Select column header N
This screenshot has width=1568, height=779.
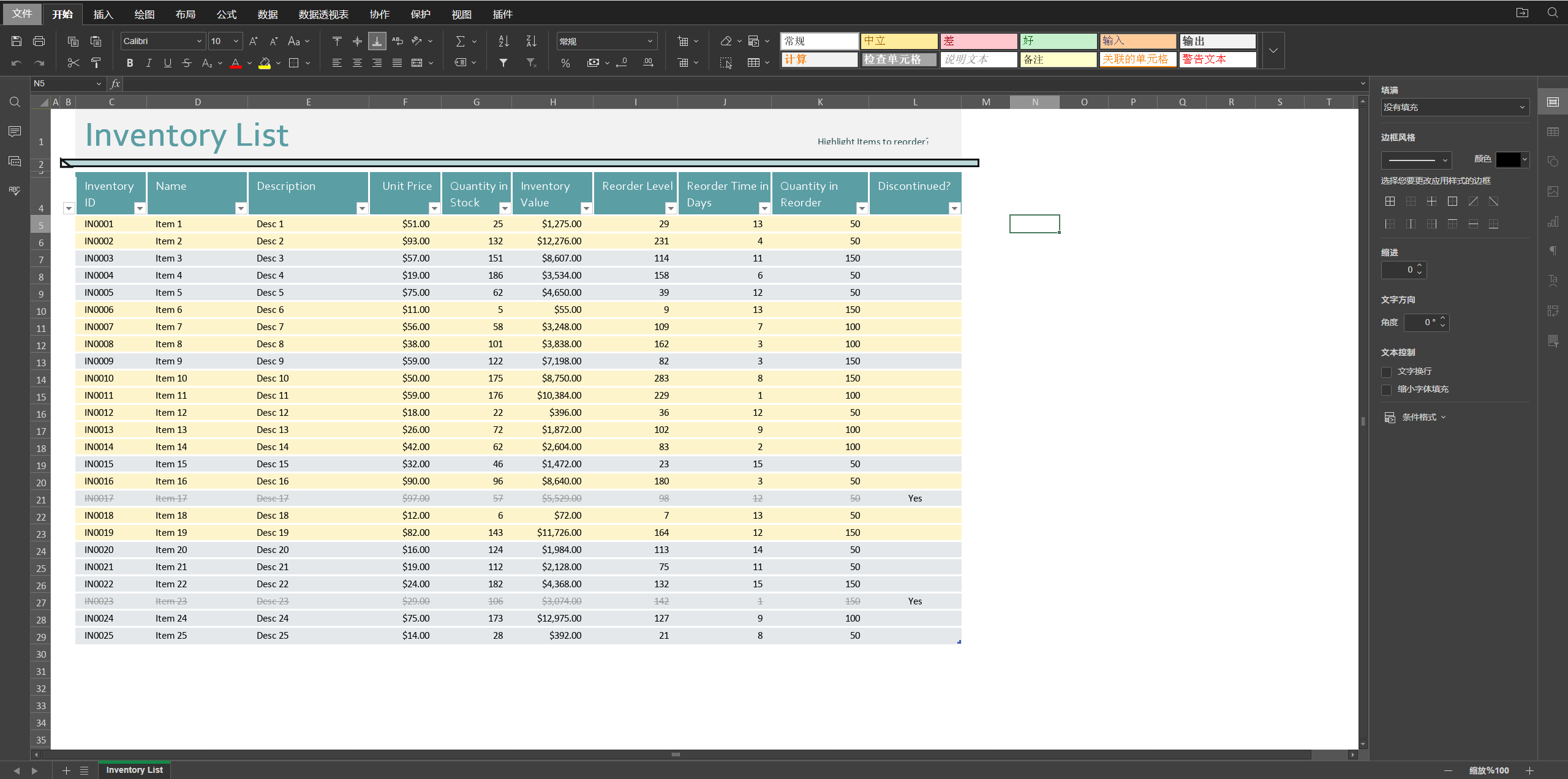point(1035,102)
